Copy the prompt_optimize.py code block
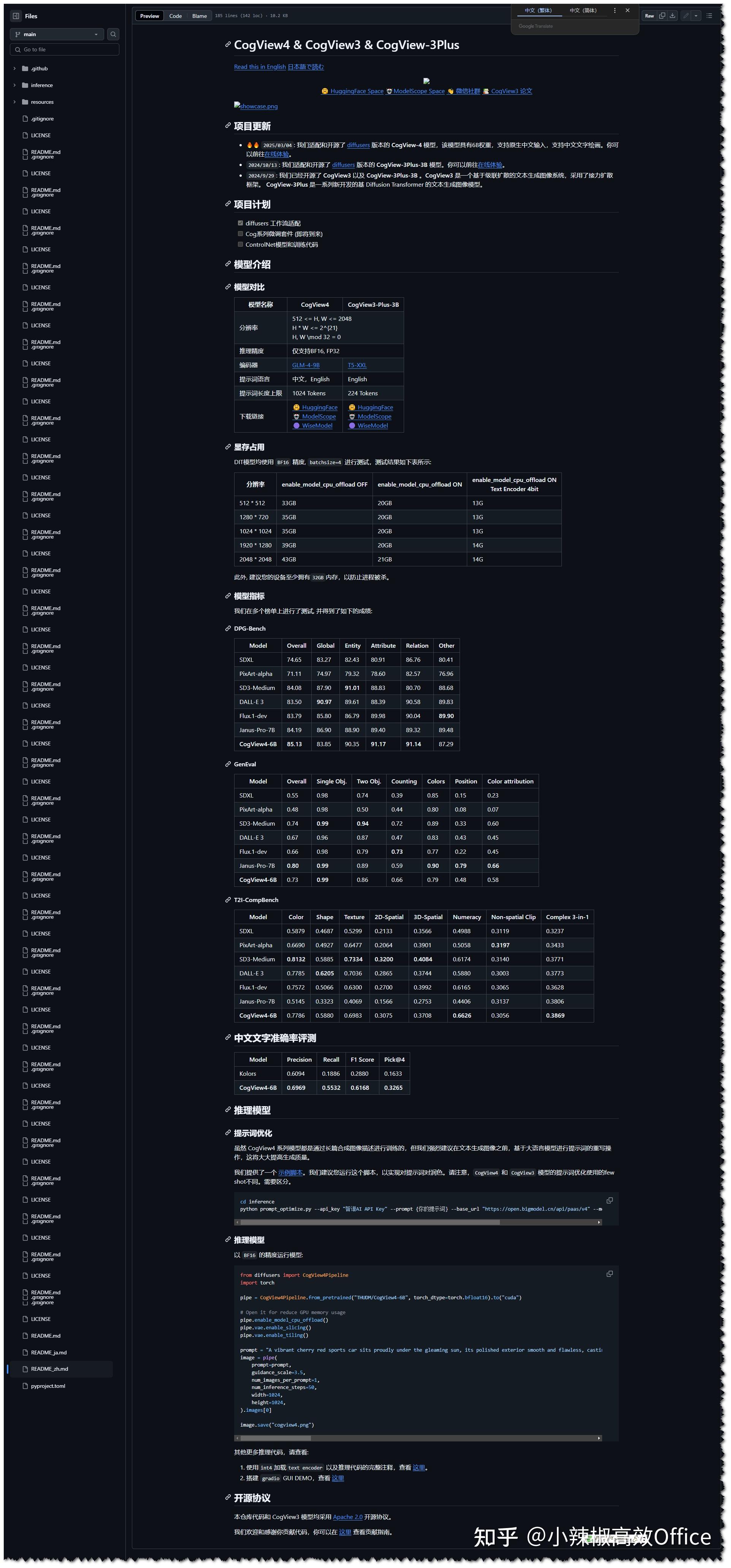731x1568 pixels. pyautogui.click(x=609, y=1201)
